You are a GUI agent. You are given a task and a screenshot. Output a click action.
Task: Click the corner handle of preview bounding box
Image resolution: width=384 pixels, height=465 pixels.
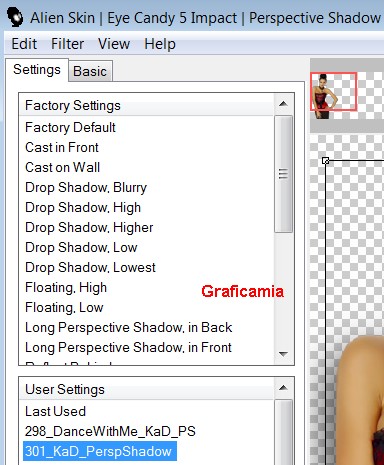point(326,161)
